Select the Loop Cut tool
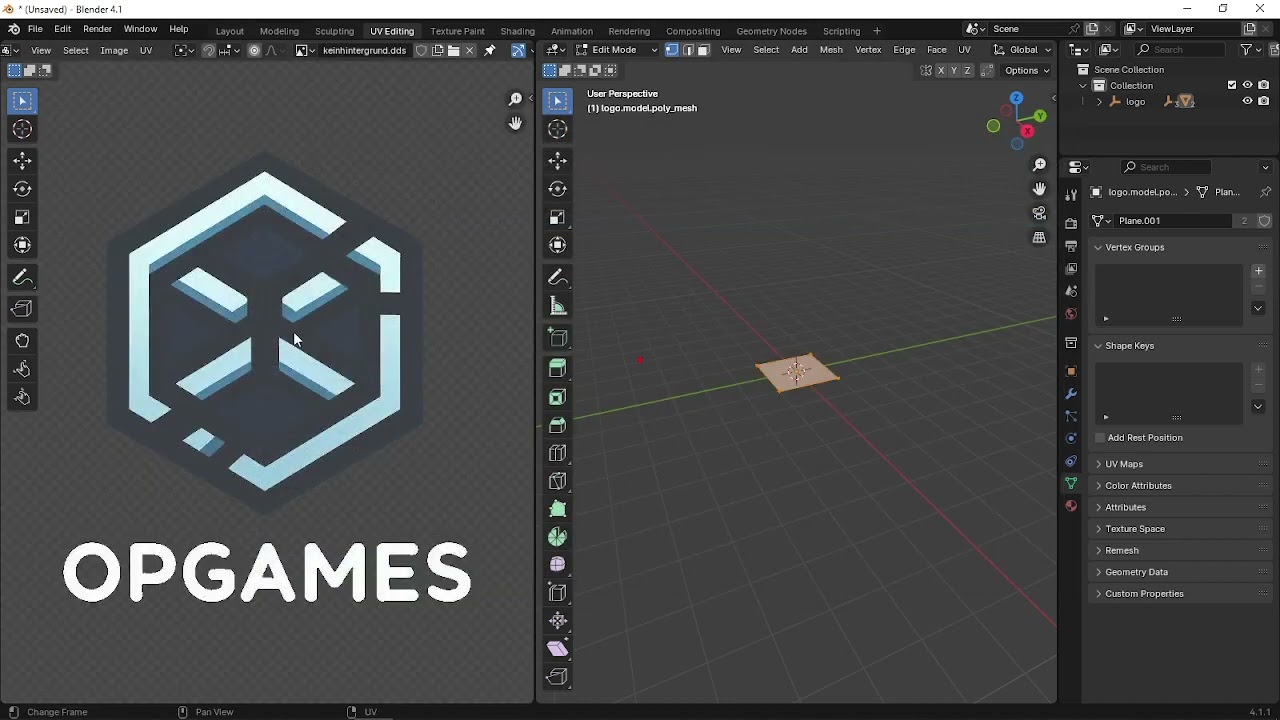1280x720 pixels. [558, 453]
